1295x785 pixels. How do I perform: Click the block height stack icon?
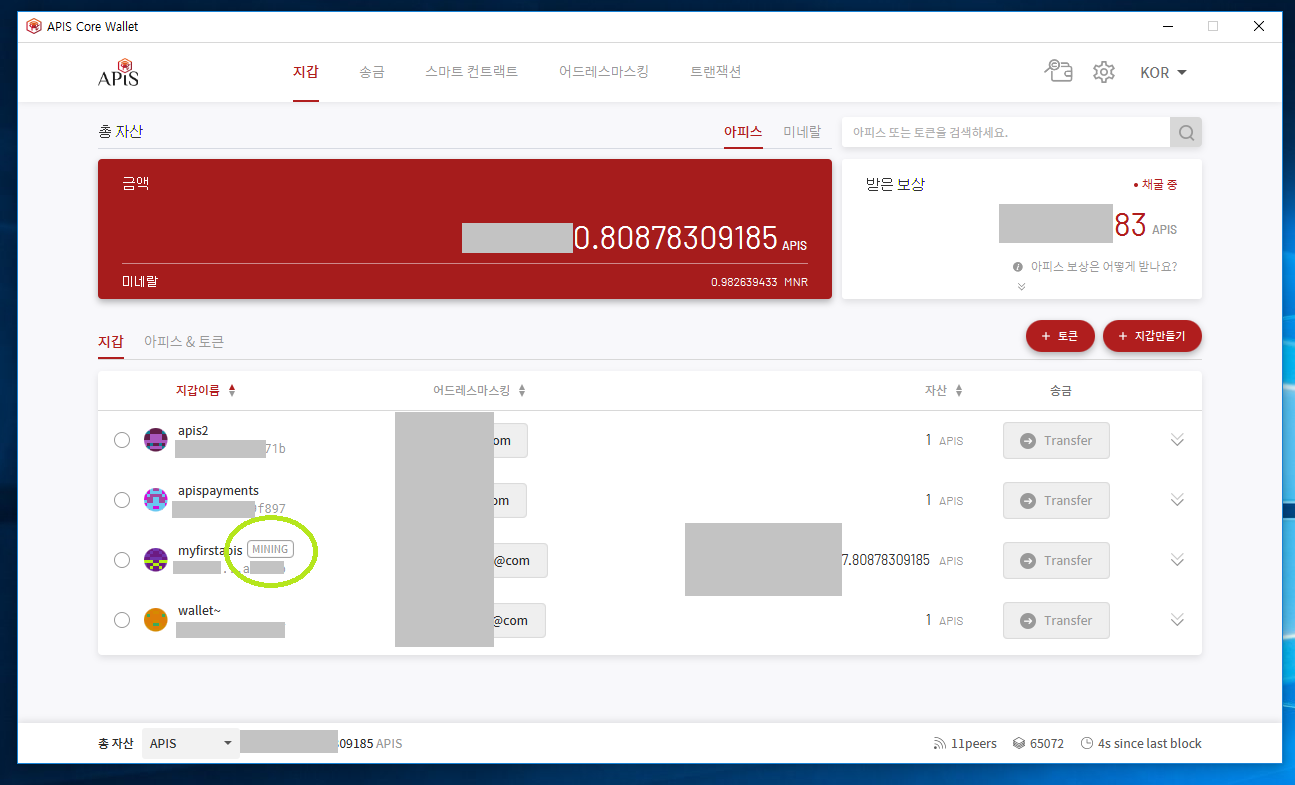coord(1018,744)
